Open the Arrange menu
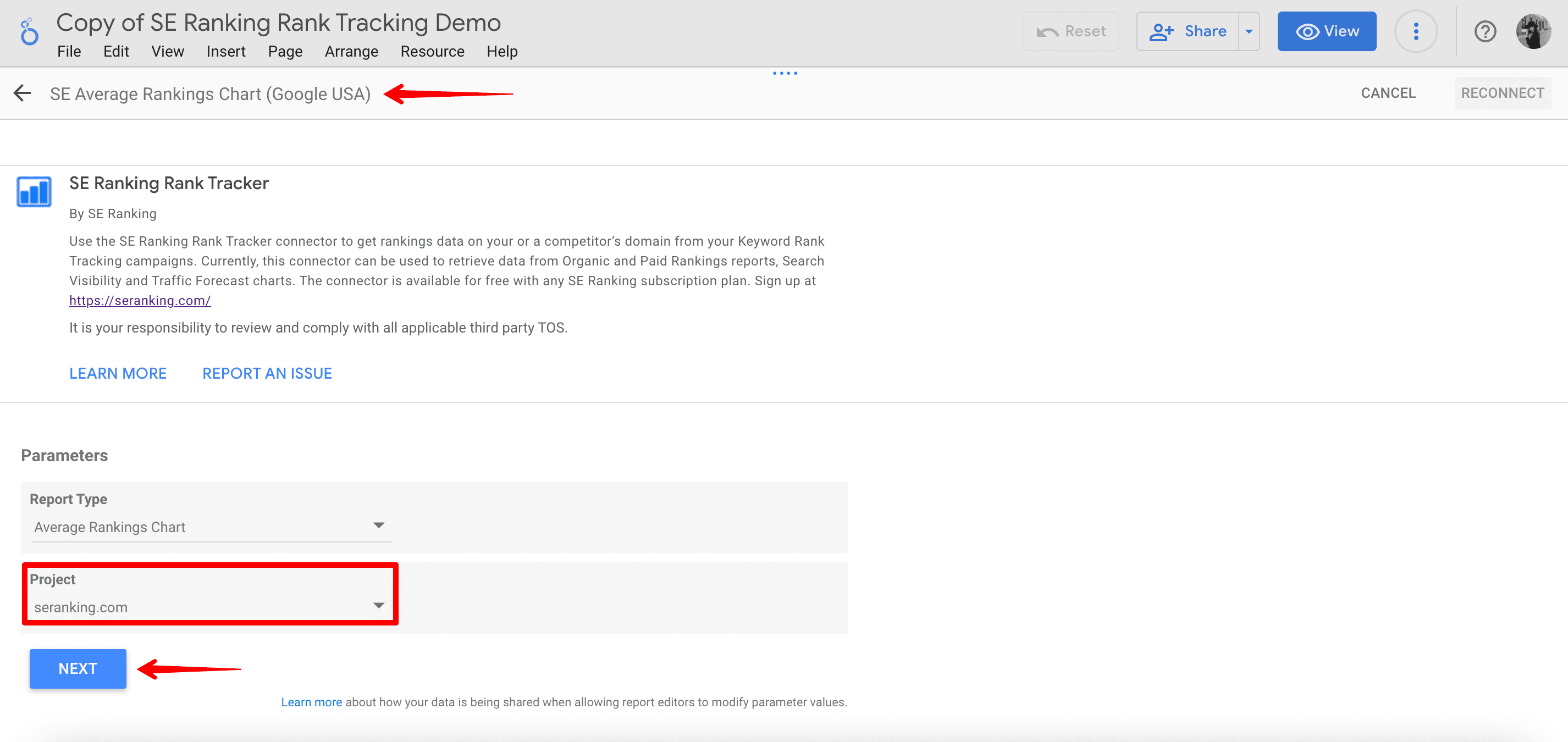Screen dimensions: 1568x742 tap(351, 52)
